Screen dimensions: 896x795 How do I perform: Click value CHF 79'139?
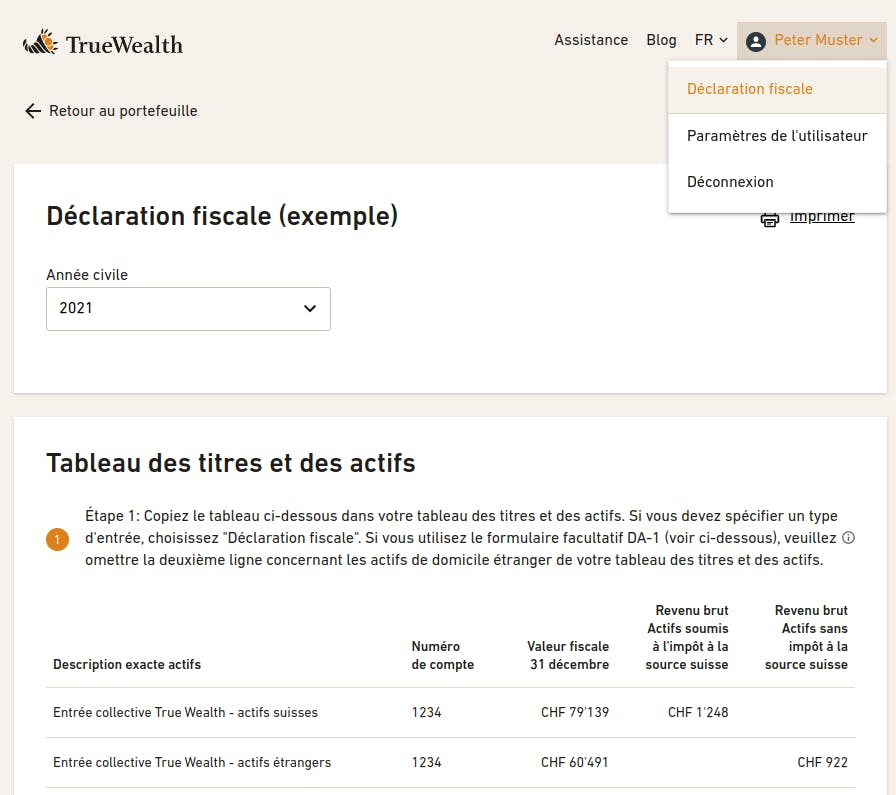point(575,712)
